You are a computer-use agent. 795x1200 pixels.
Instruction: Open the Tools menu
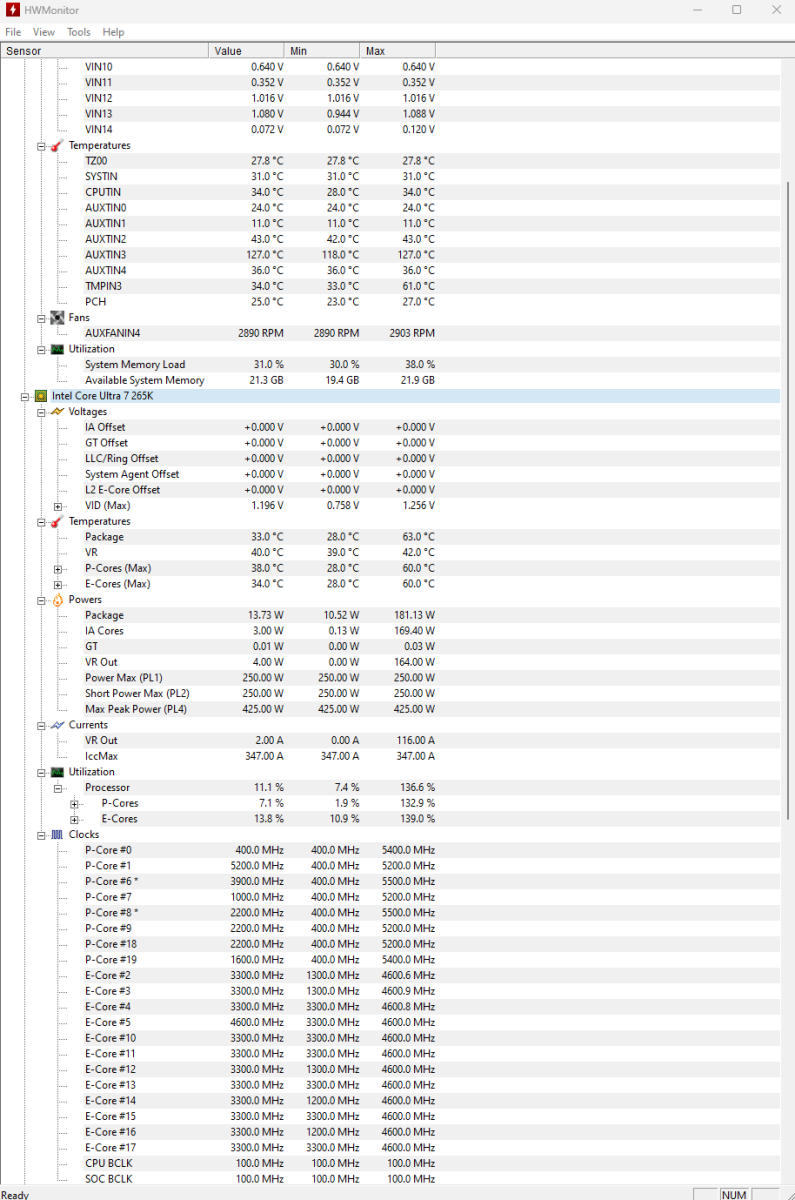point(79,32)
